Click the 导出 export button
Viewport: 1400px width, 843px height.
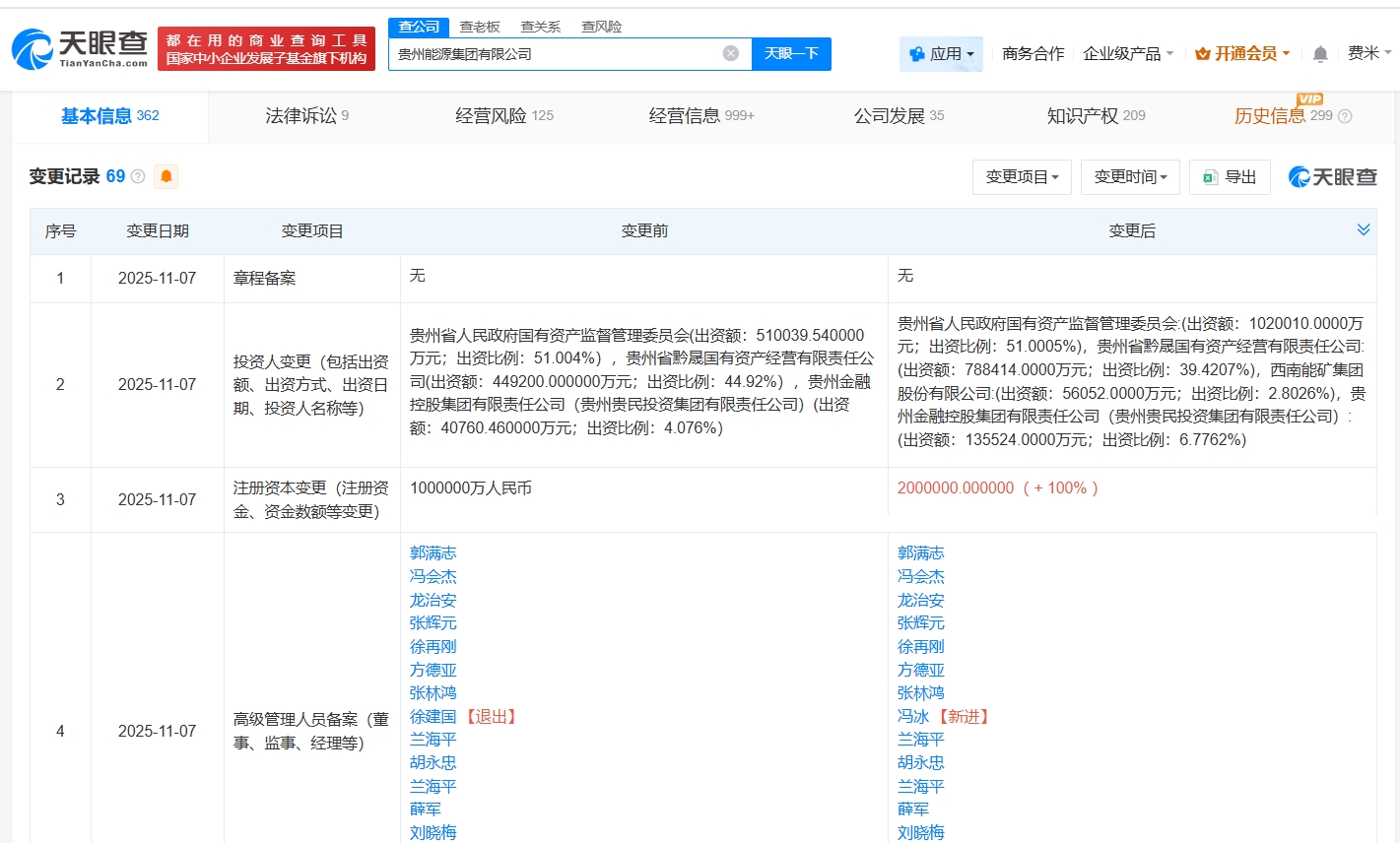coord(1230,177)
